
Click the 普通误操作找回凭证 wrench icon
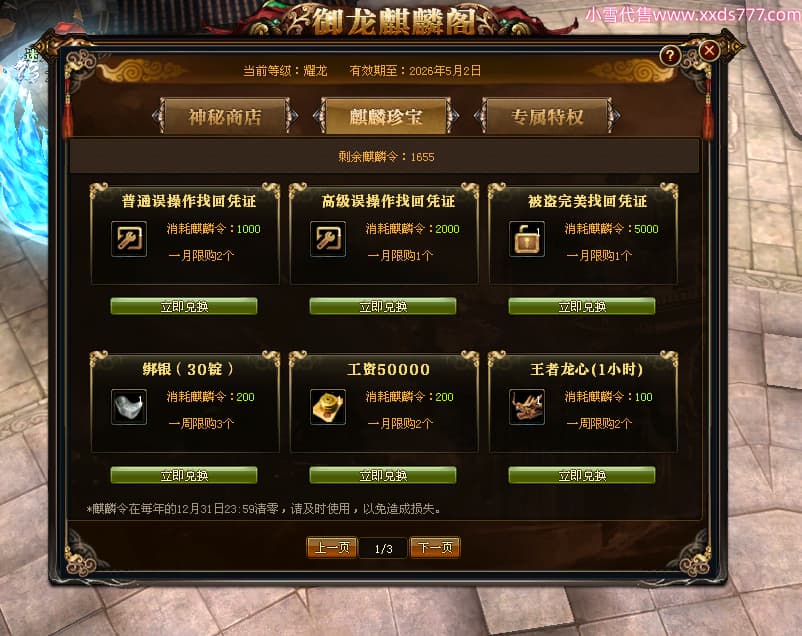129,239
